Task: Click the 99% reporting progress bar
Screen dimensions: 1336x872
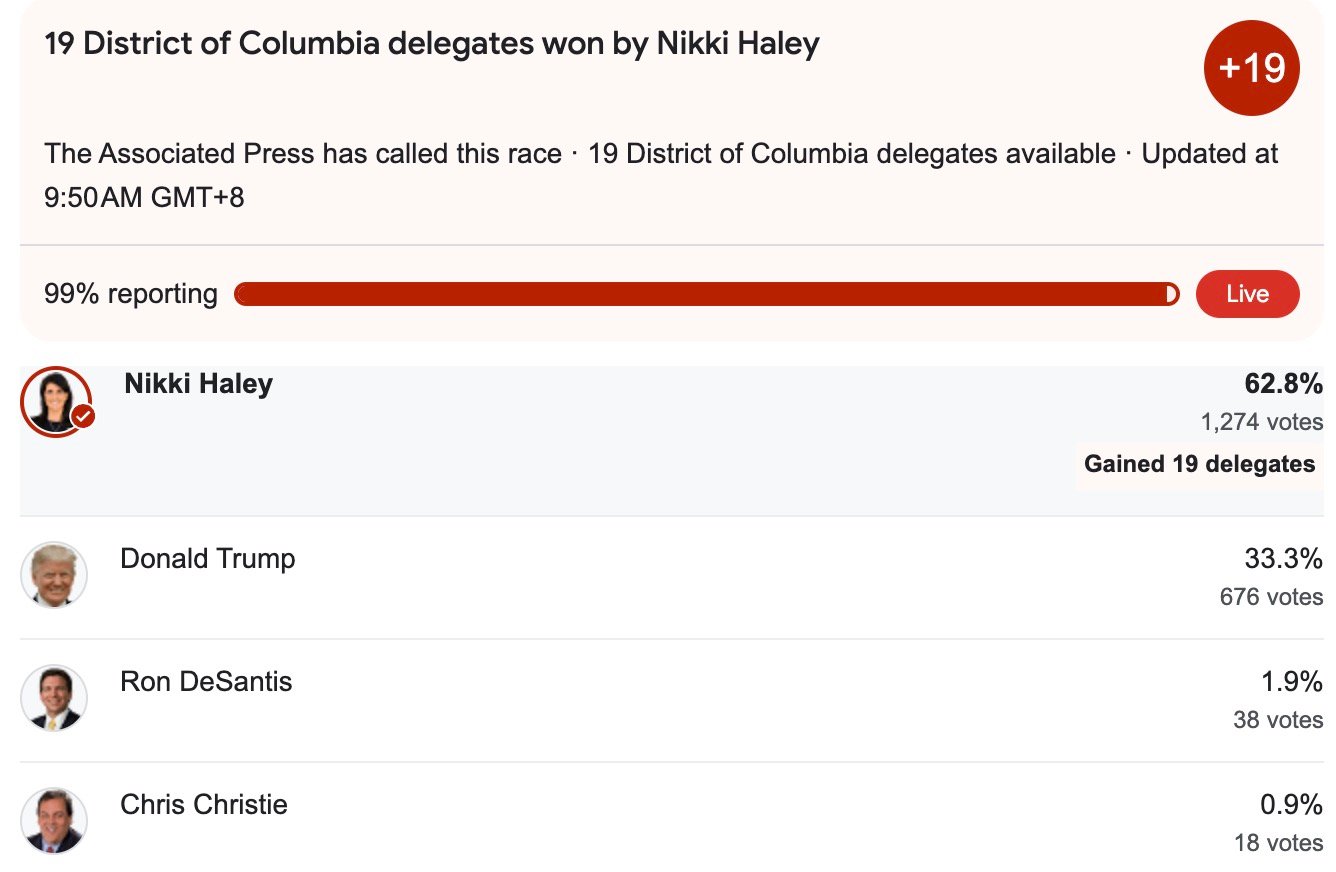Action: click(x=706, y=294)
